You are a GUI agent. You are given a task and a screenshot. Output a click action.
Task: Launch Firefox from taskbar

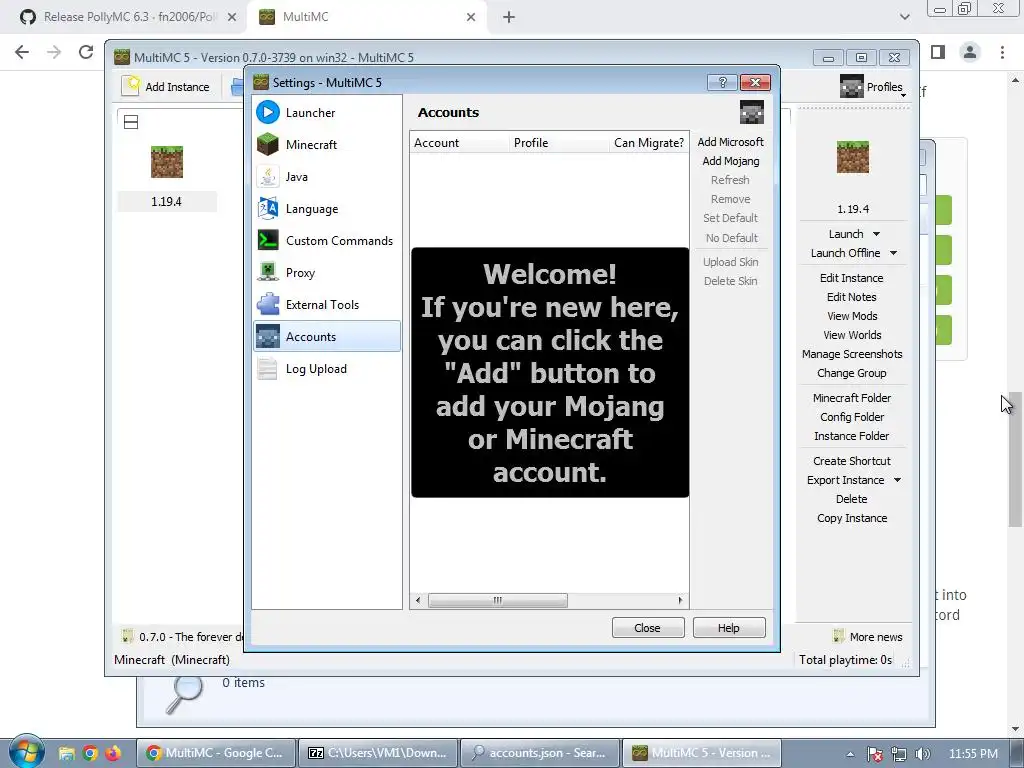point(113,753)
